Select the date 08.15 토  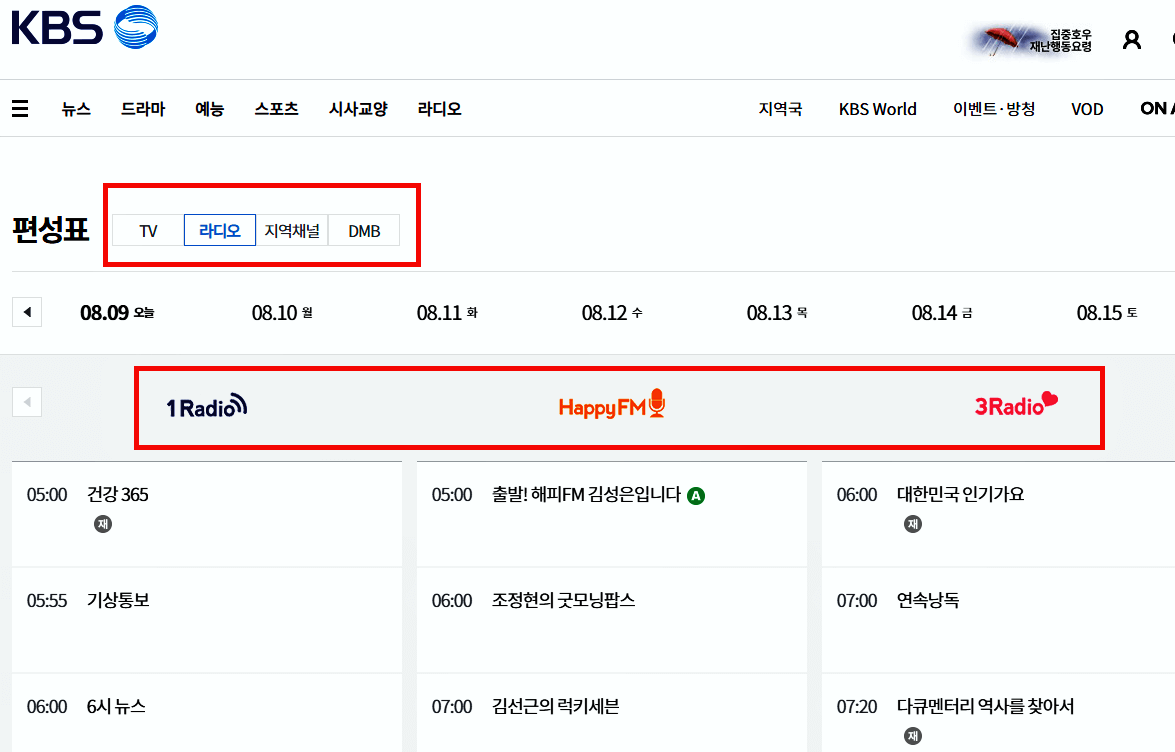[1106, 312]
